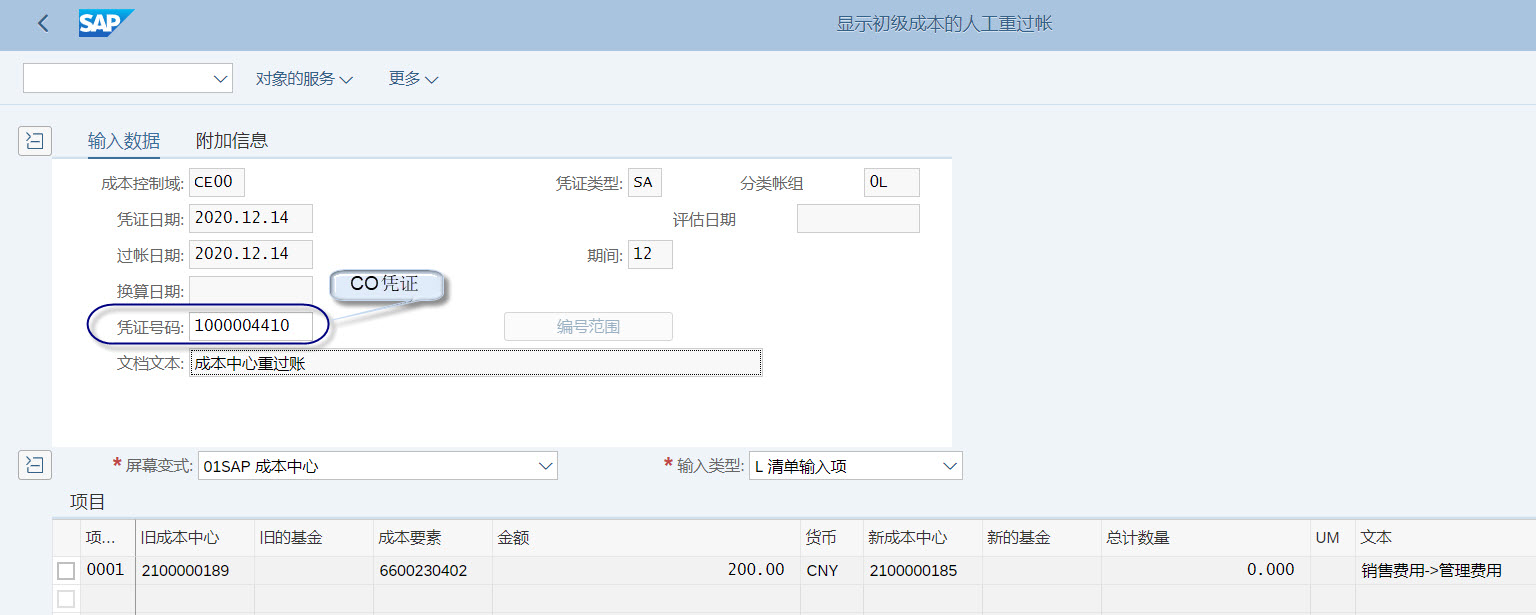Screen dimensions: 1536x615
Task: Collapse the items section panel icon
Action: coord(34,465)
